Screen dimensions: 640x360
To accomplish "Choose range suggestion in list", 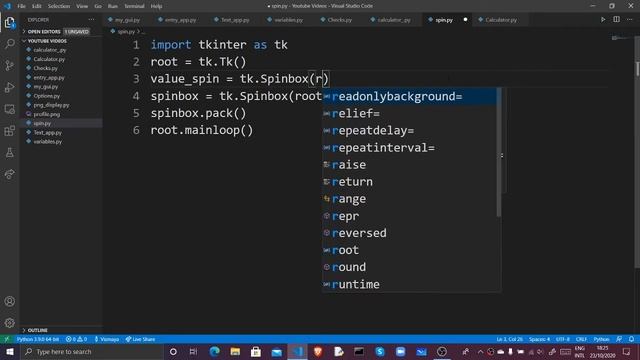I will coord(410,199).
